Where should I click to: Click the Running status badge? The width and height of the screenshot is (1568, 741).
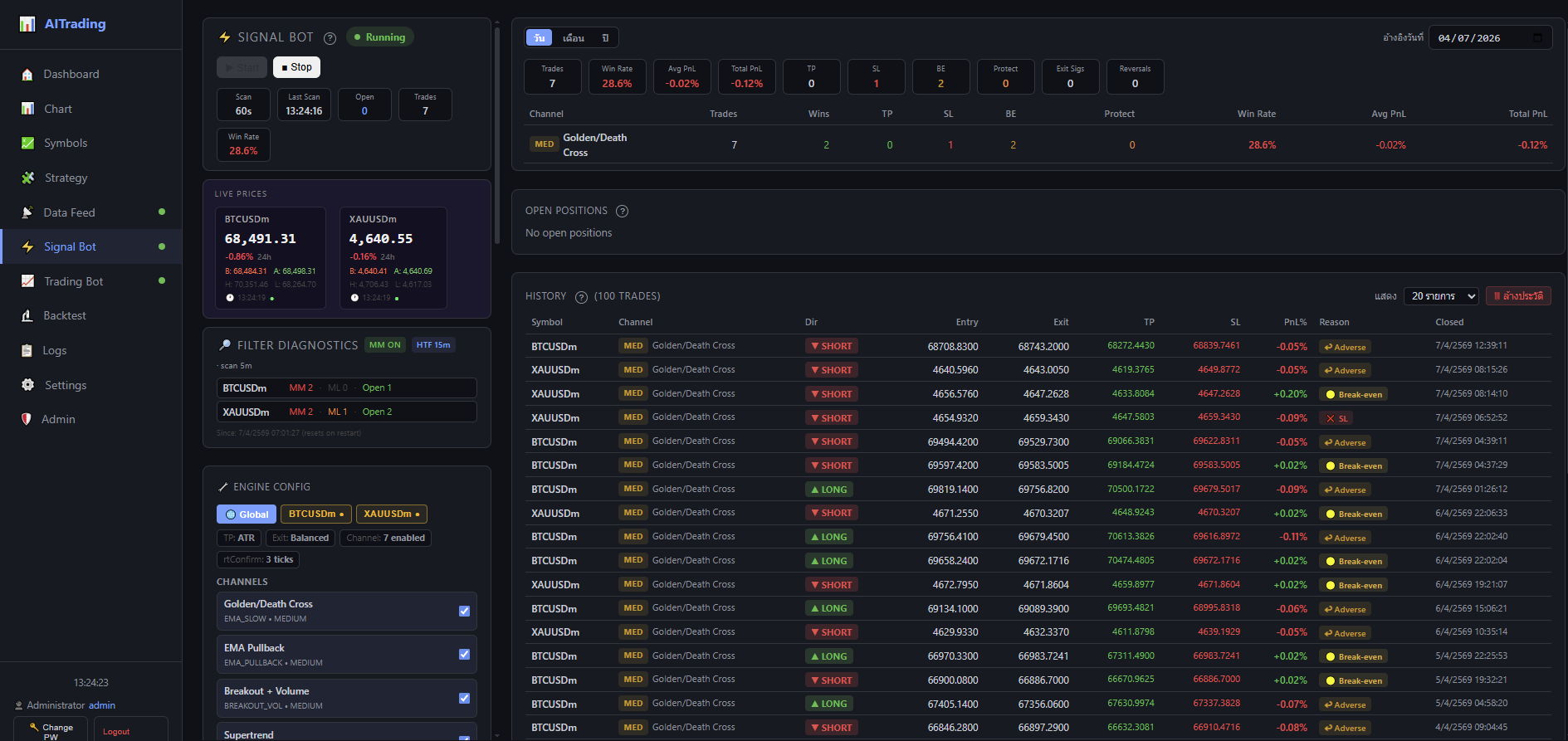(x=379, y=37)
